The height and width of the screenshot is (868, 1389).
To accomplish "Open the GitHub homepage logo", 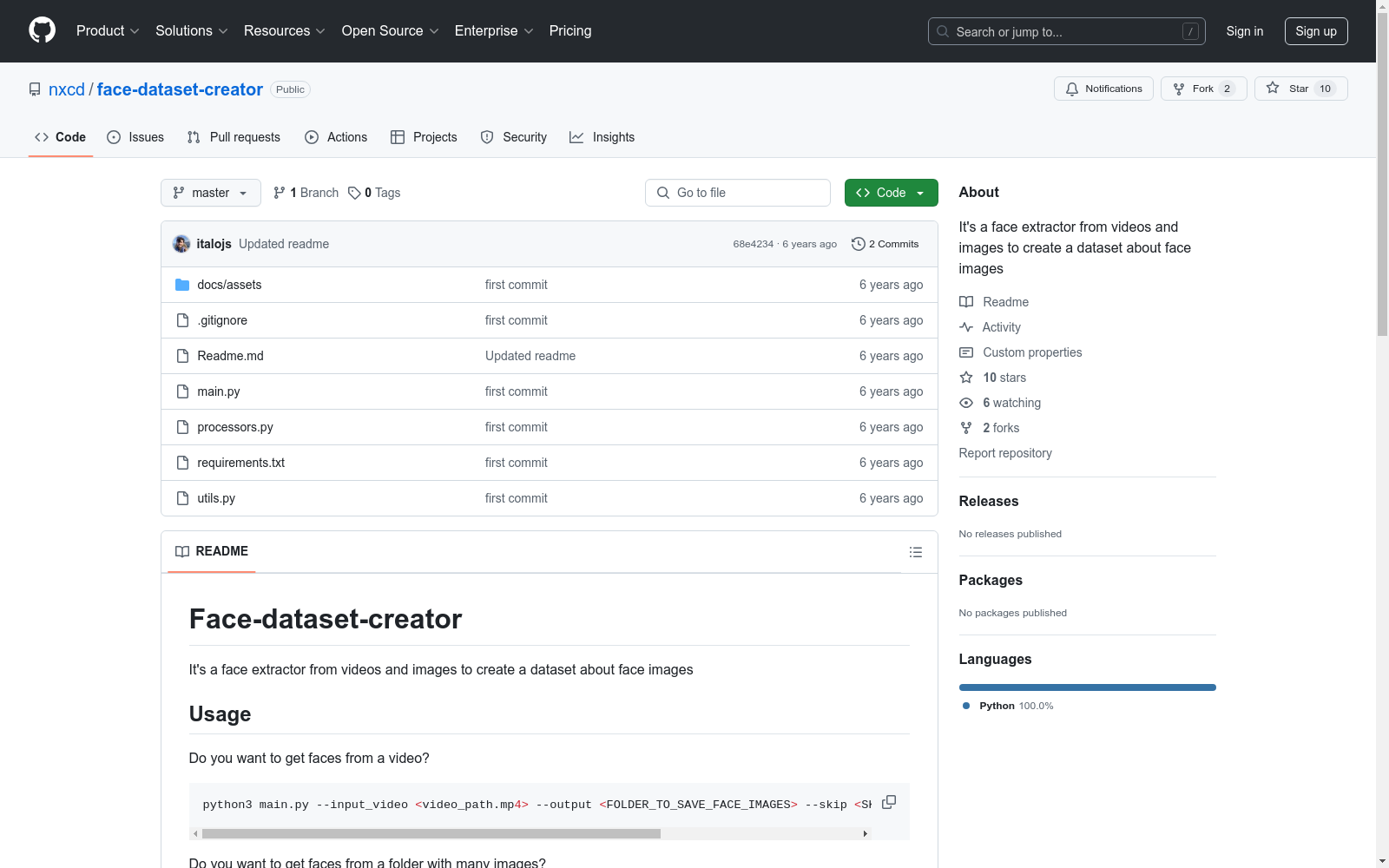I will pyautogui.click(x=42, y=30).
